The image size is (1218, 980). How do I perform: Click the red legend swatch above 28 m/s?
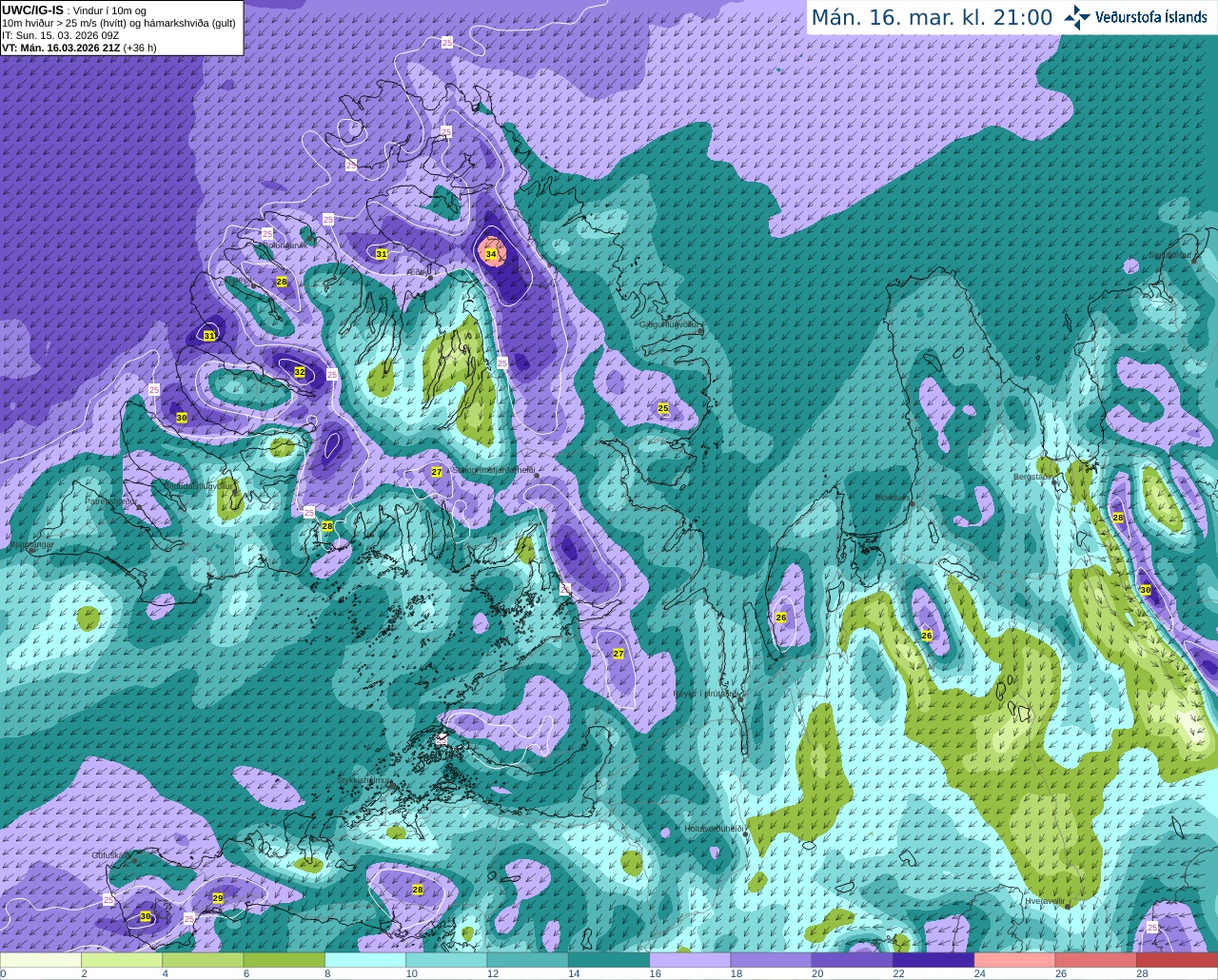coord(1177,960)
